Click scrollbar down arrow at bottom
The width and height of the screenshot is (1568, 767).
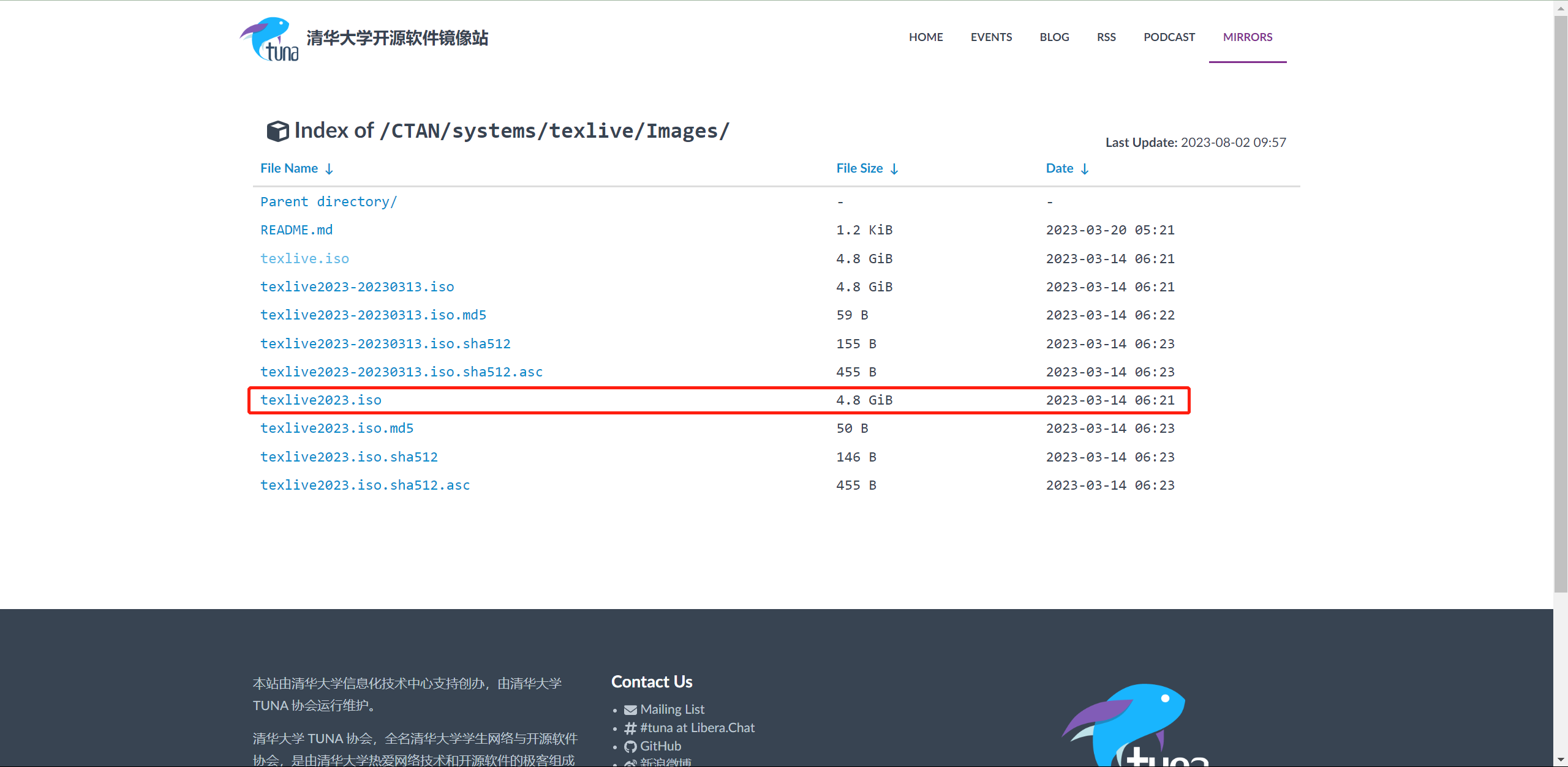pos(1560,760)
